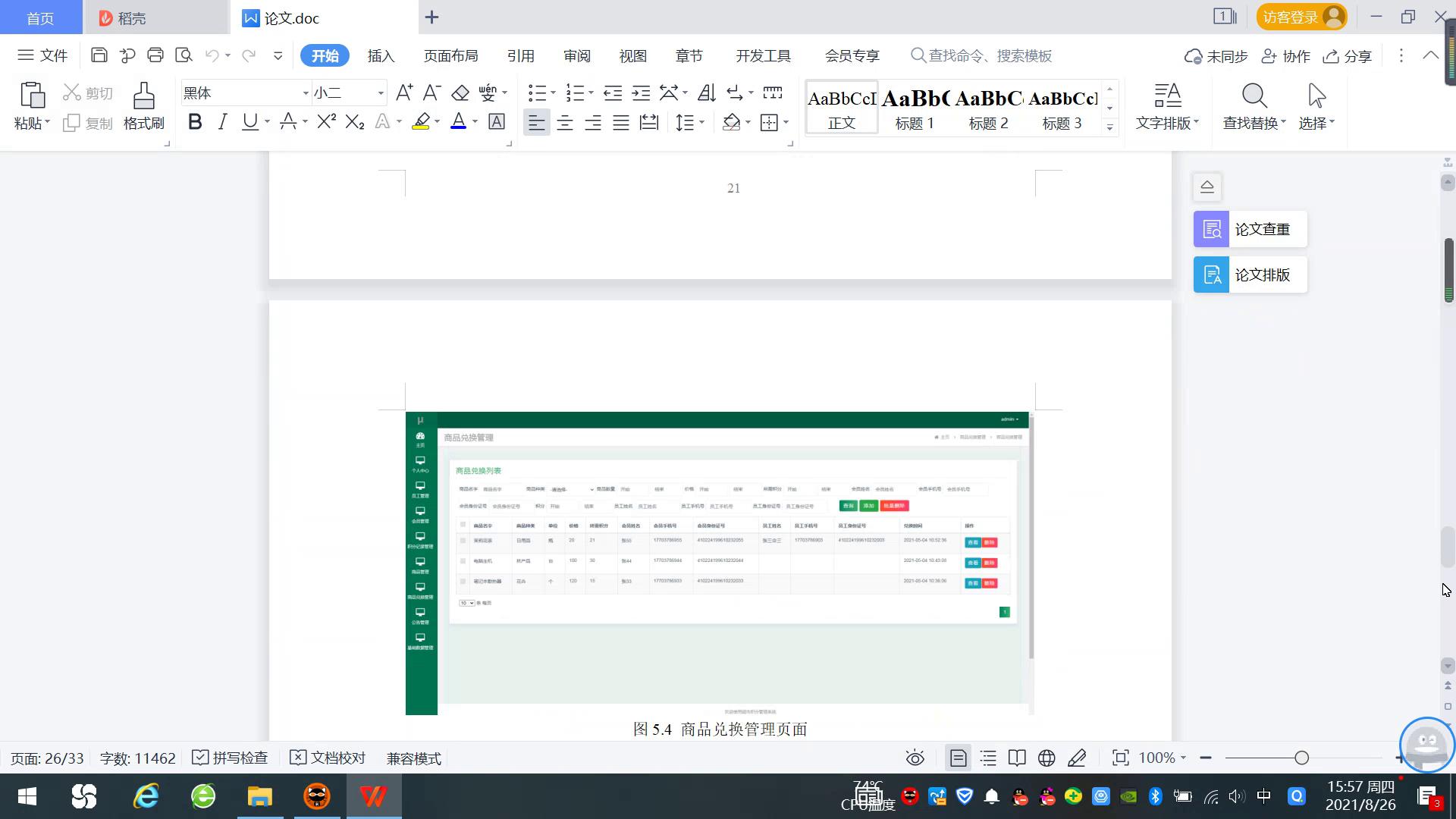Switch to web layout view icon
1456x819 pixels.
click(1046, 758)
